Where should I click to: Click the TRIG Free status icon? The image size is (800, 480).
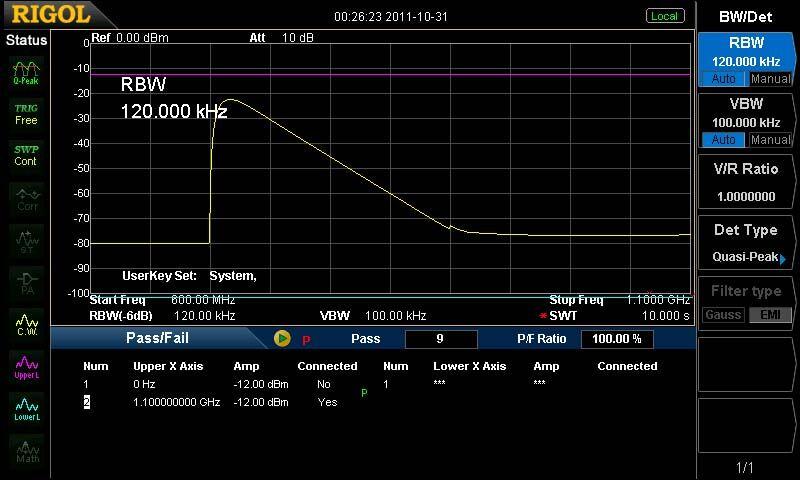[x=26, y=113]
